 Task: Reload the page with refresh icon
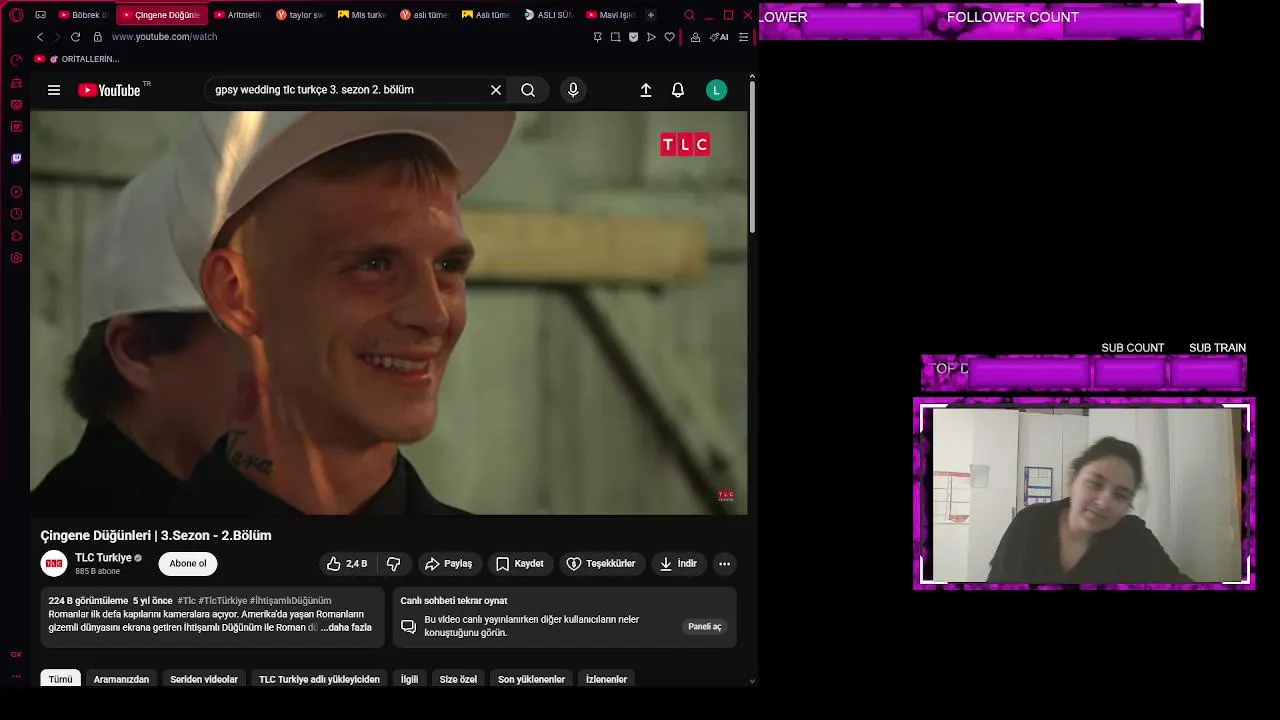(x=75, y=37)
